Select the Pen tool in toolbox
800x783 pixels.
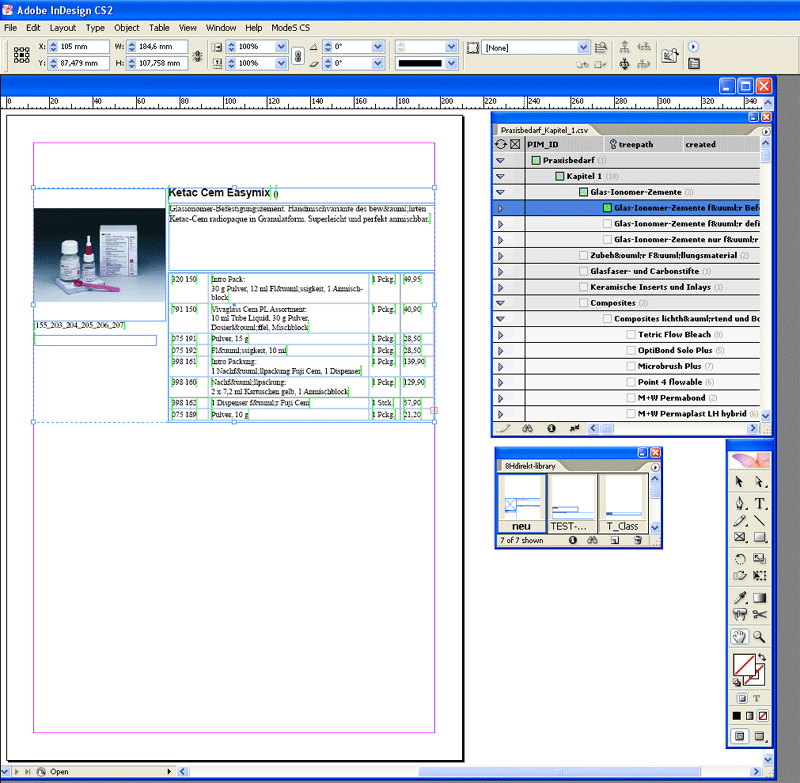pos(740,503)
